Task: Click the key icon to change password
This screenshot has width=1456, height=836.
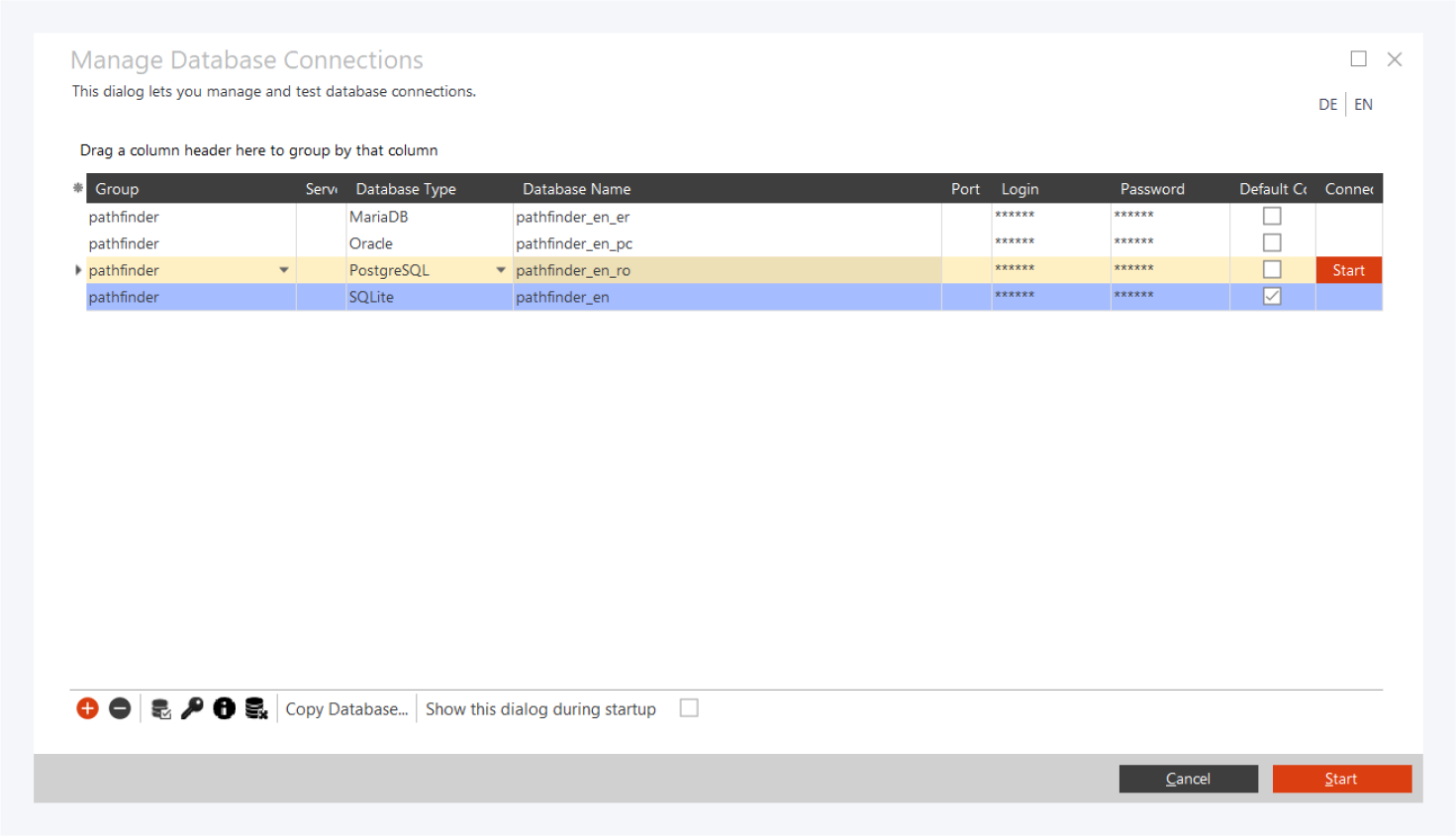Action: pyautogui.click(x=192, y=708)
